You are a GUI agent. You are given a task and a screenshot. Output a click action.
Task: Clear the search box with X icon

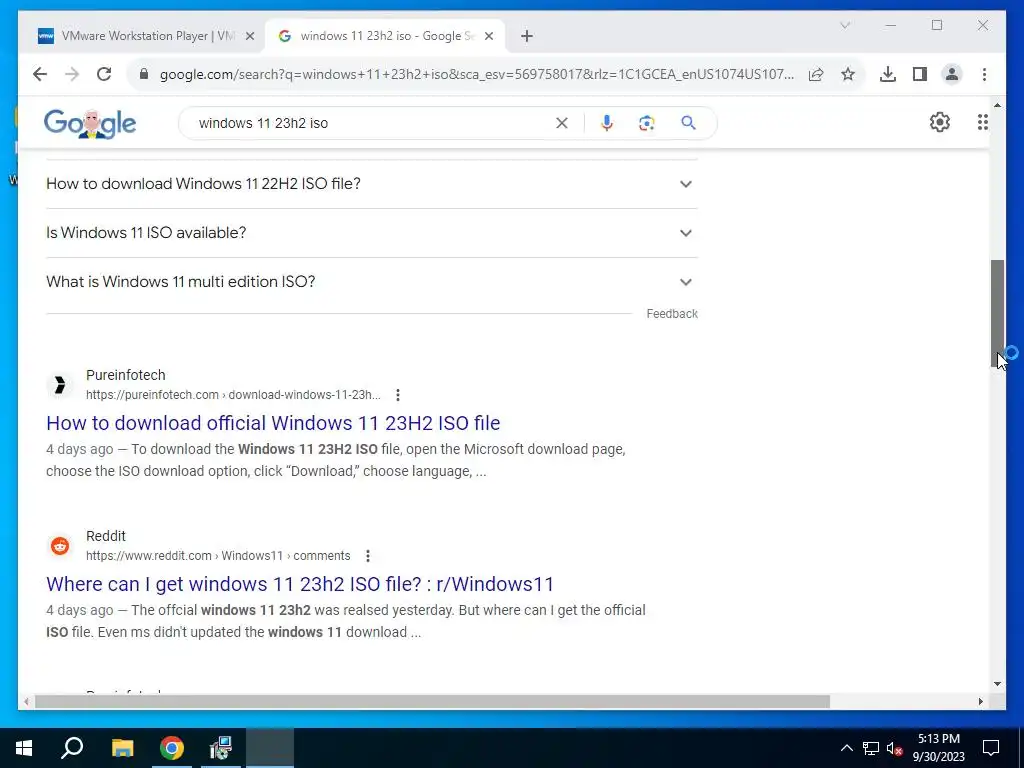click(562, 123)
